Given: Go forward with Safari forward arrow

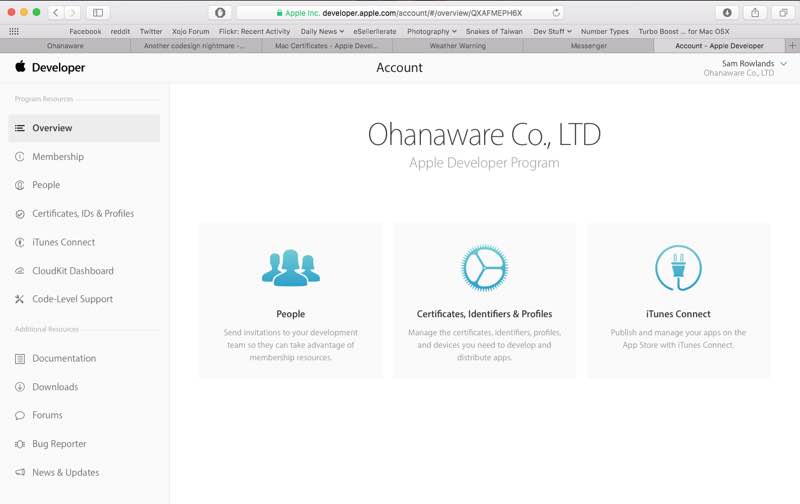Looking at the screenshot, I should tap(72, 12).
